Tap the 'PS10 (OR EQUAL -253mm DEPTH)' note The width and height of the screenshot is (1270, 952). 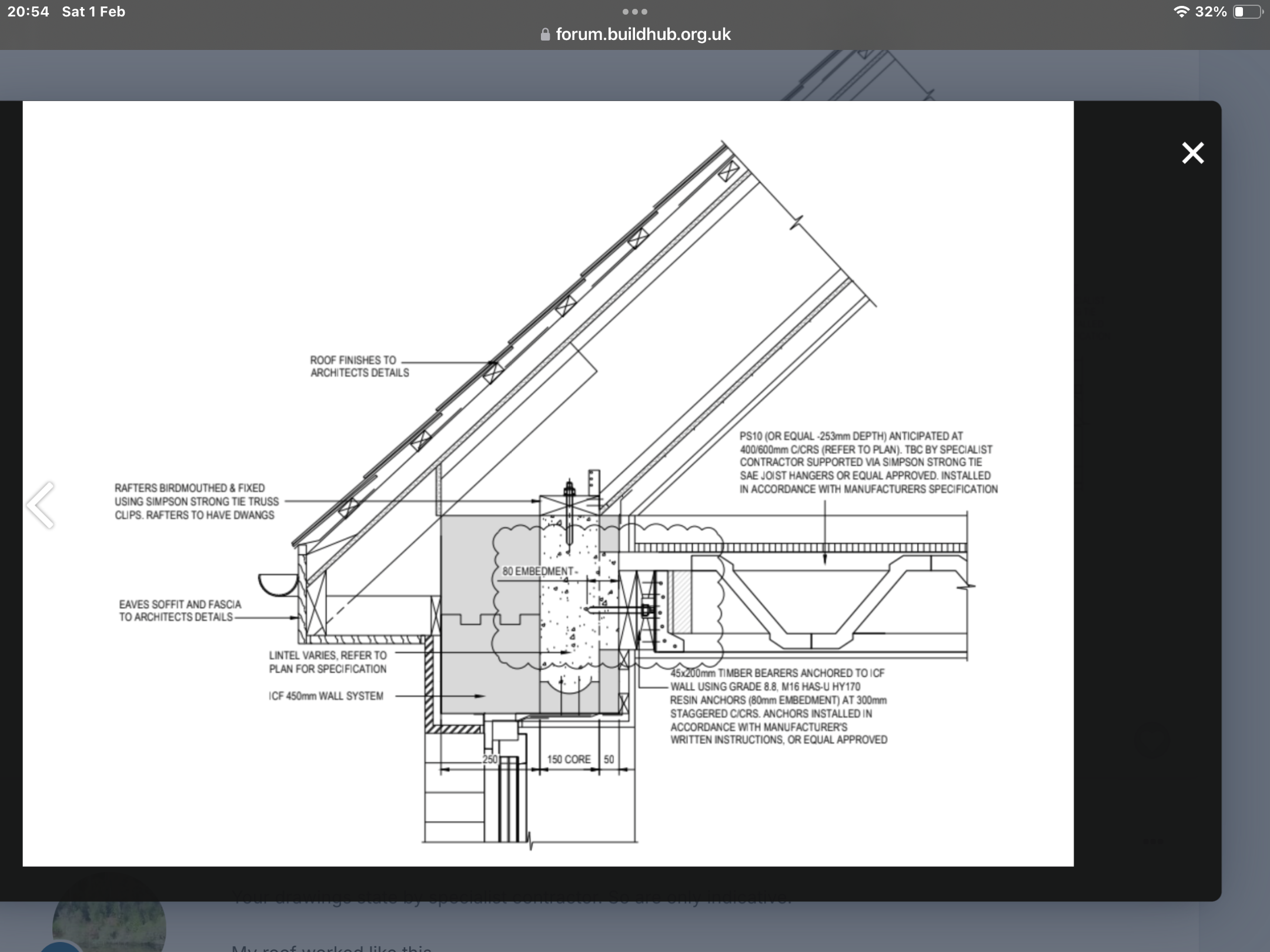pyautogui.click(x=868, y=462)
